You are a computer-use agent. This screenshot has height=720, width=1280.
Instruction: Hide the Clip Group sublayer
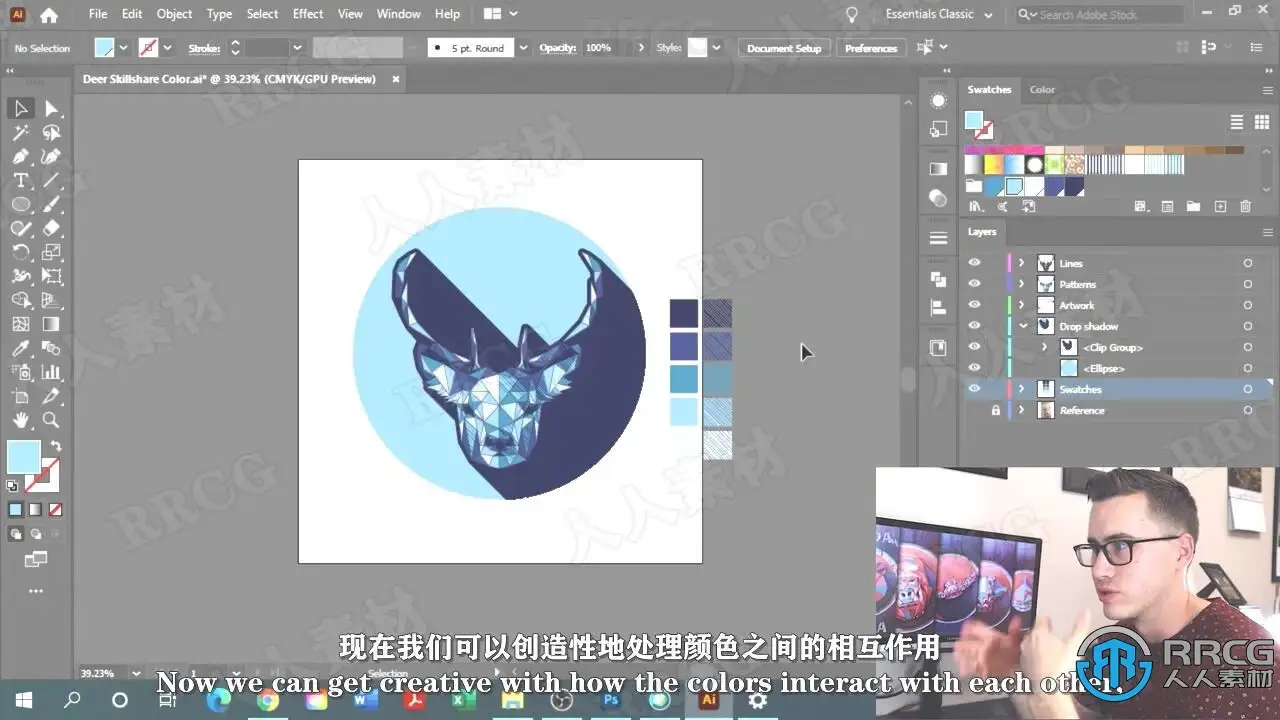click(974, 347)
